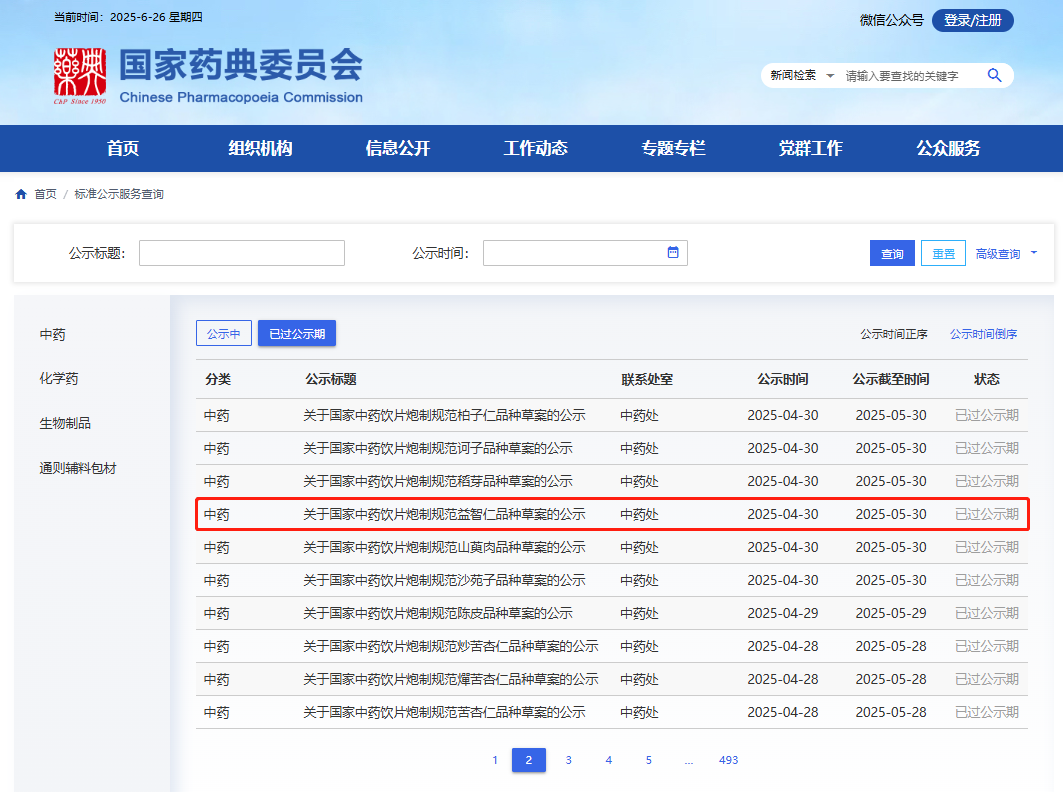Image resolution: width=1063 pixels, height=792 pixels.
Task: Select 化学药 category in sidebar
Action: pyautogui.click(x=59, y=379)
